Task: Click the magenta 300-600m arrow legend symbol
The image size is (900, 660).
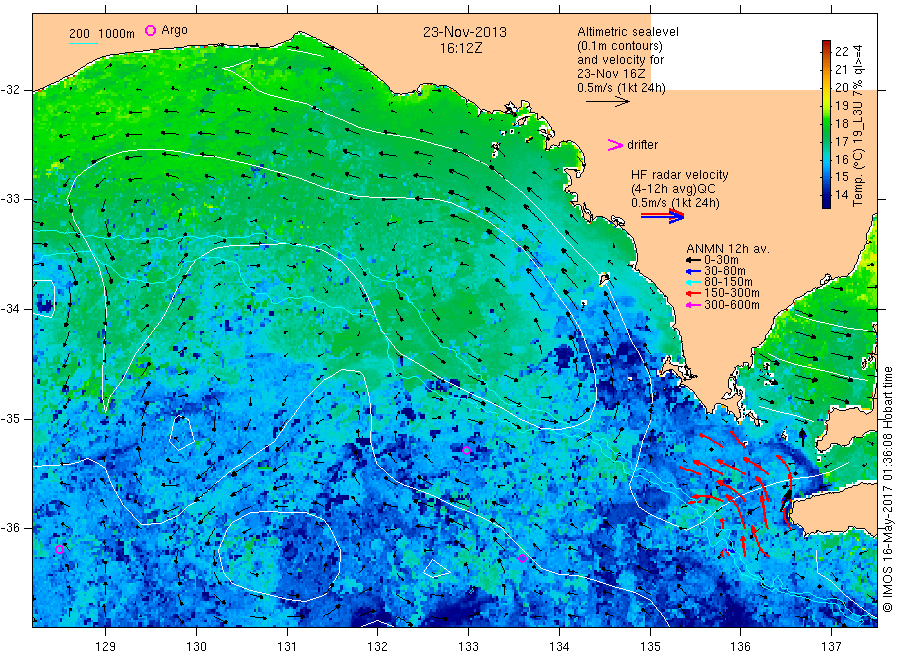Action: (693, 305)
